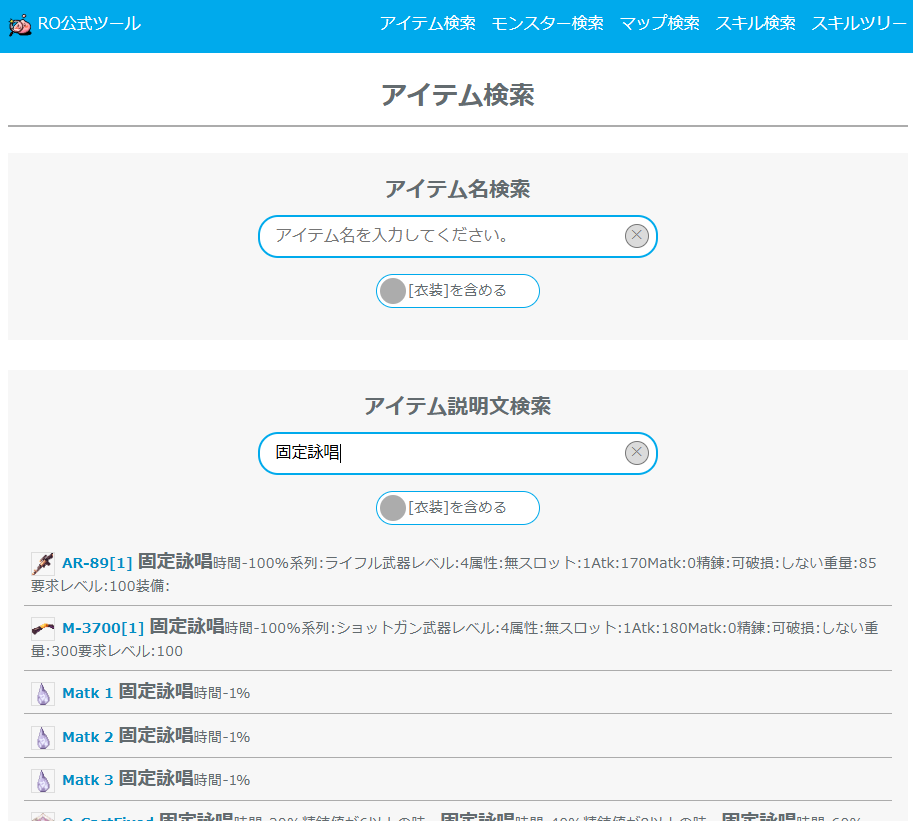The image size is (913, 821).
Task: Clear the 固定詠唱 description search text
Action: [637, 453]
